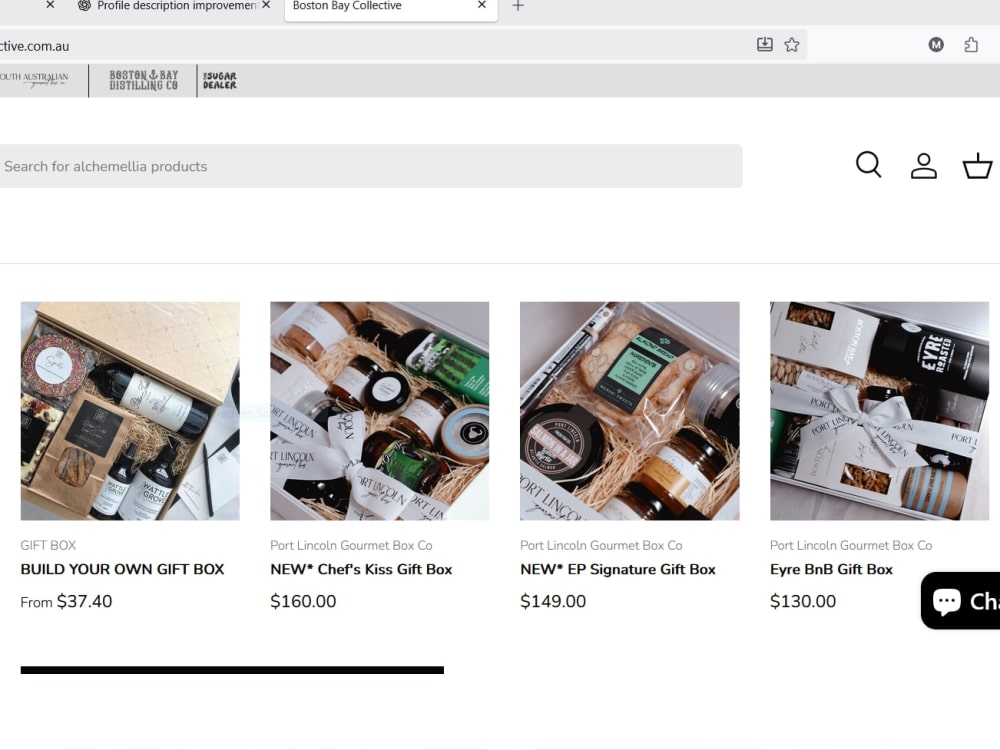Click vendor label above Eyre BnB Gift Box

[x=851, y=545]
